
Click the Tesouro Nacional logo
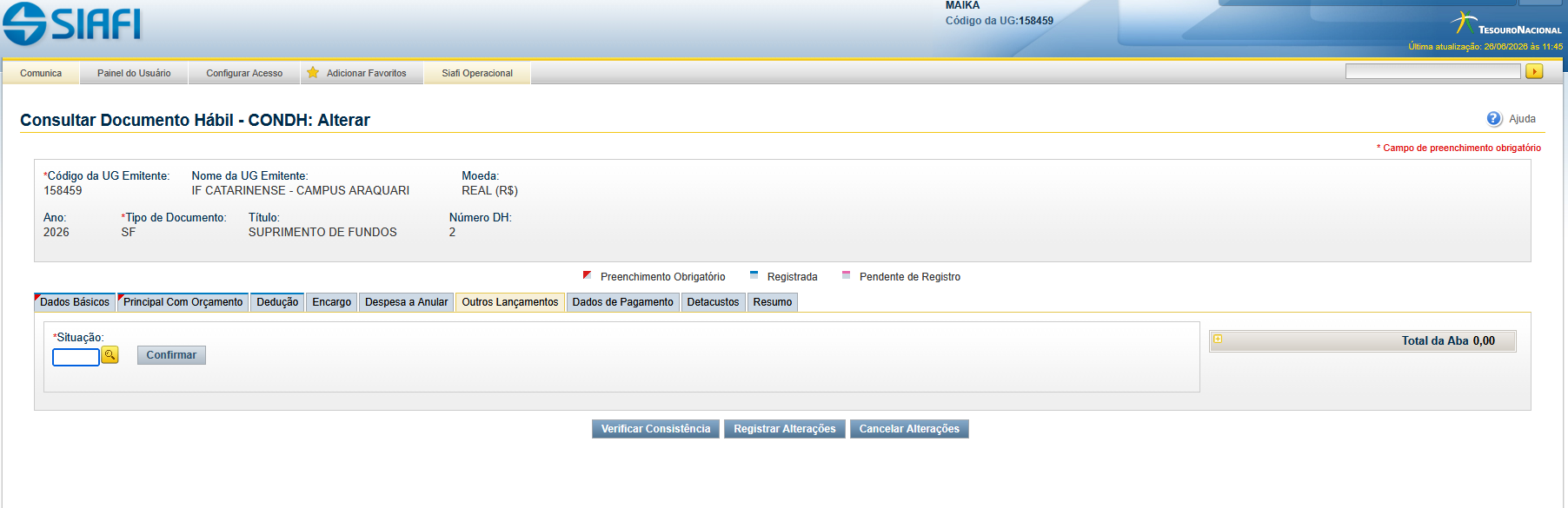1506,23
